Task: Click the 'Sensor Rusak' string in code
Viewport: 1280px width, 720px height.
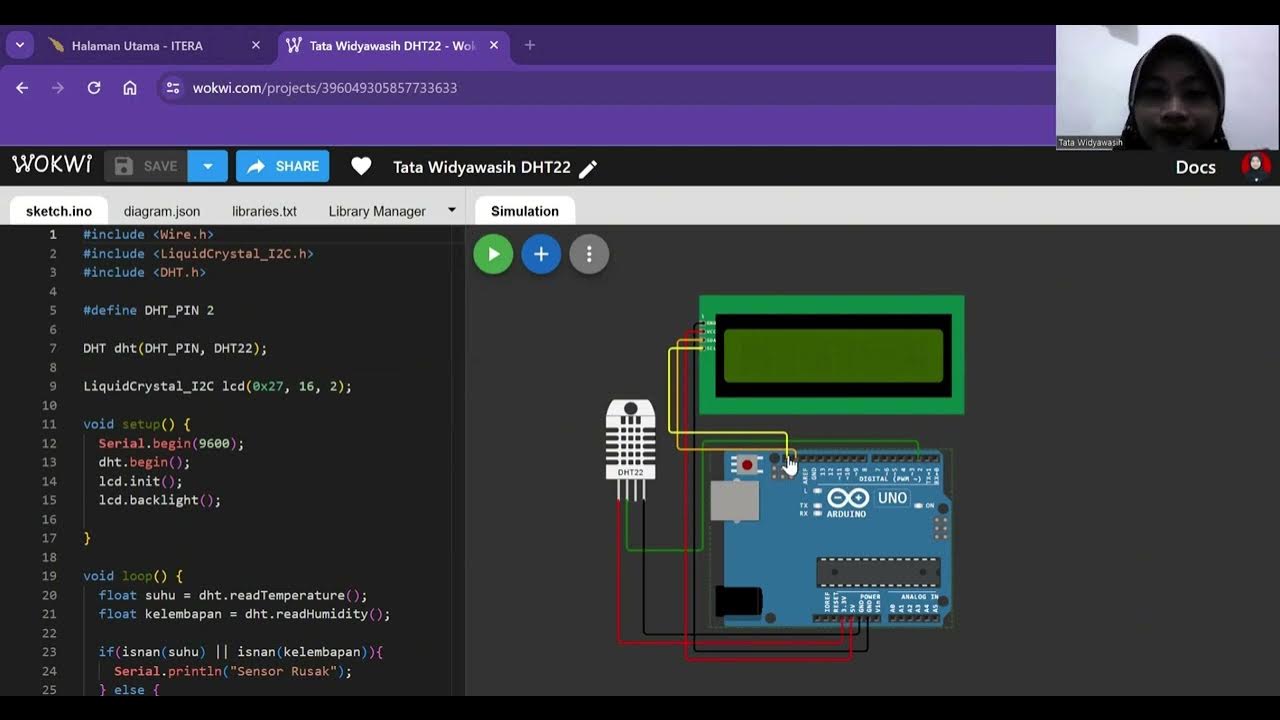Action: point(284,671)
